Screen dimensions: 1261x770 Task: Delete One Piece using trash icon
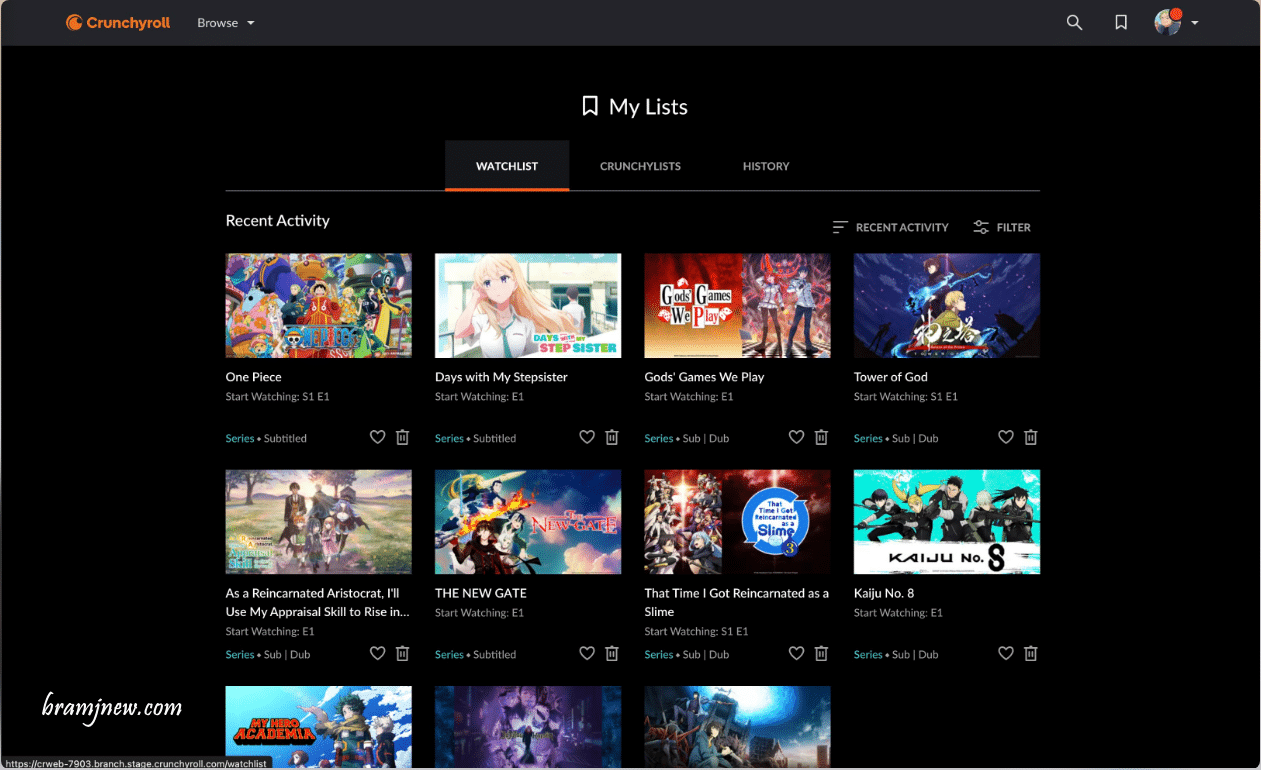click(402, 437)
